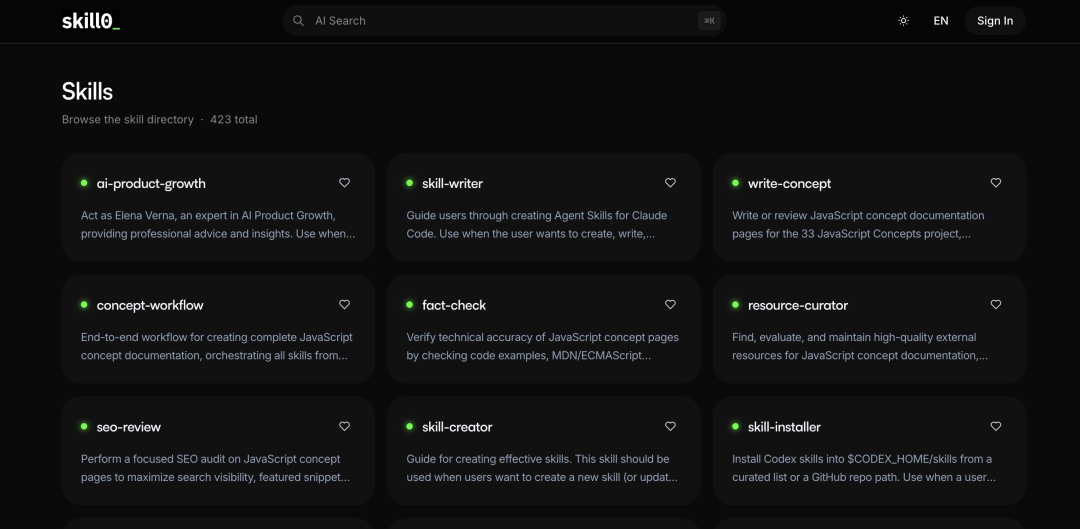Open the skill-installer skill title

[x=784, y=427]
